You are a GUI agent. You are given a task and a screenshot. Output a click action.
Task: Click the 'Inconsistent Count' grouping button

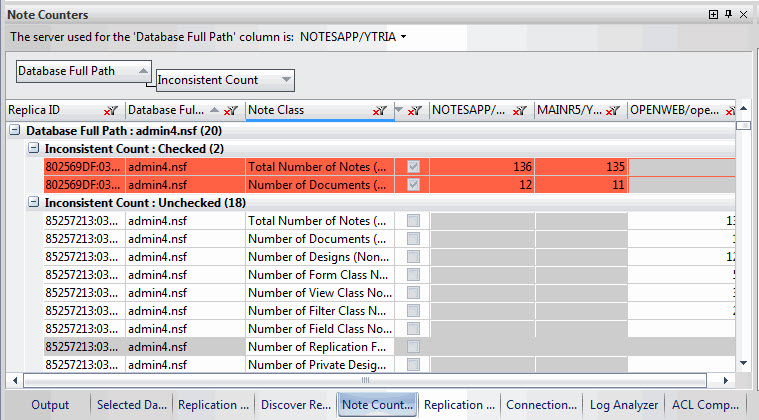point(224,80)
